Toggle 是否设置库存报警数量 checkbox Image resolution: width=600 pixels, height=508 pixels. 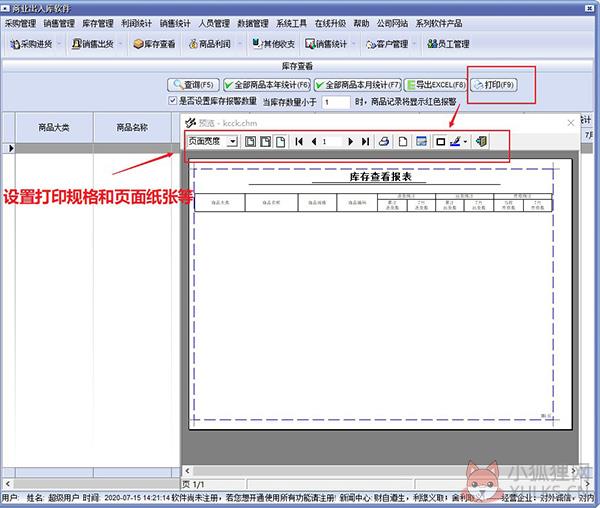[x=172, y=101]
